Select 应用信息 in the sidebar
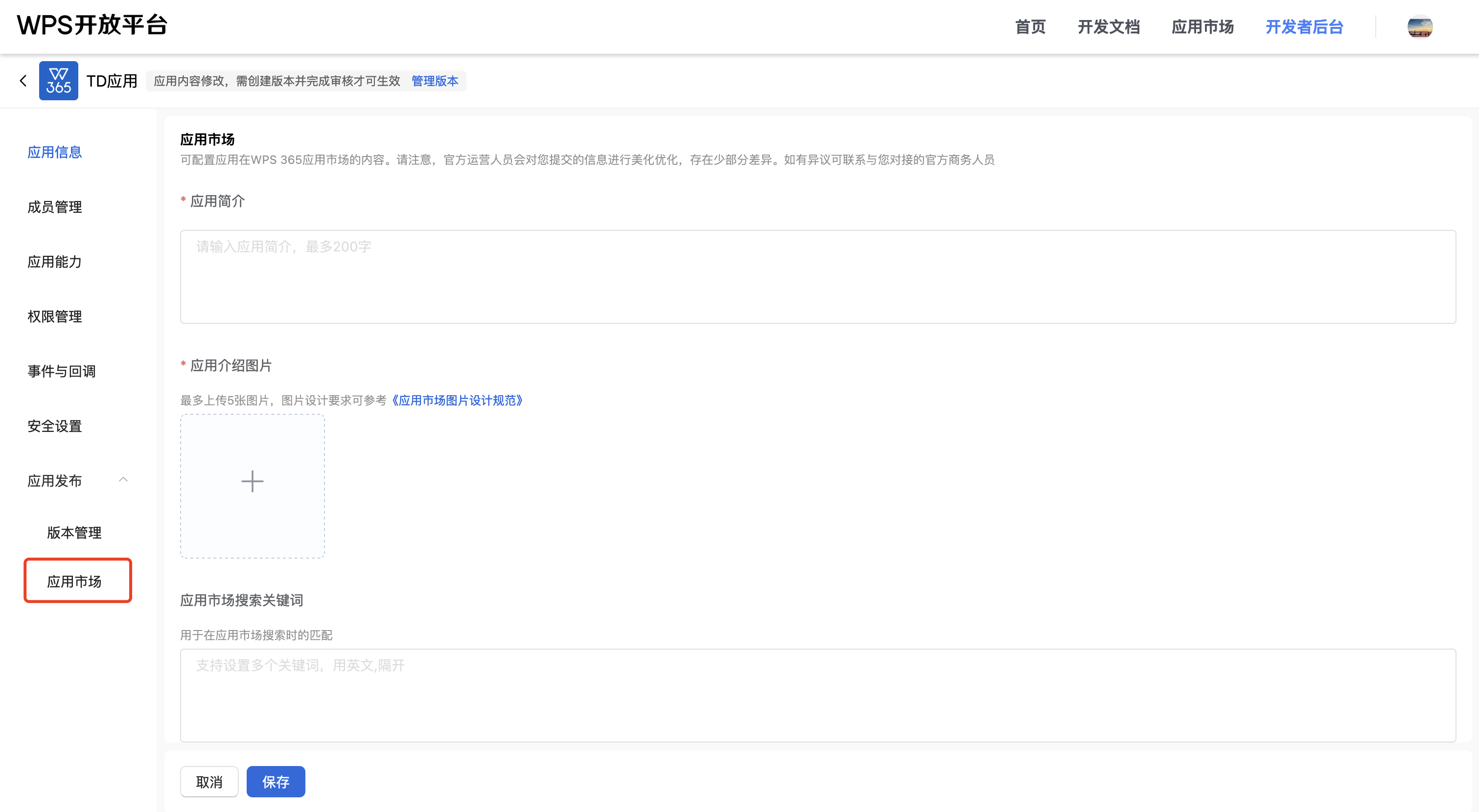The image size is (1479, 812). click(54, 152)
